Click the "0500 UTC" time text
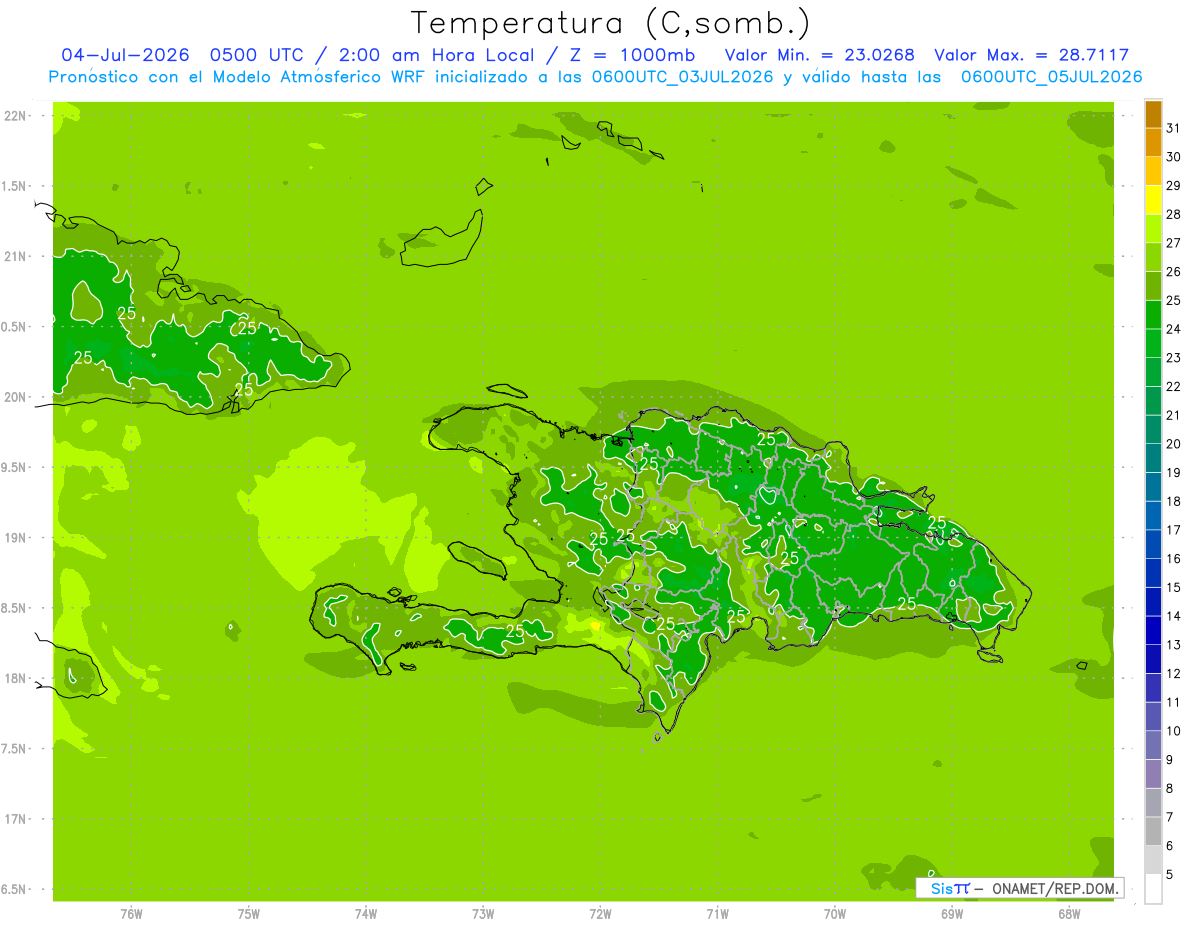Screen dimensions: 1200x927 pos(257,55)
